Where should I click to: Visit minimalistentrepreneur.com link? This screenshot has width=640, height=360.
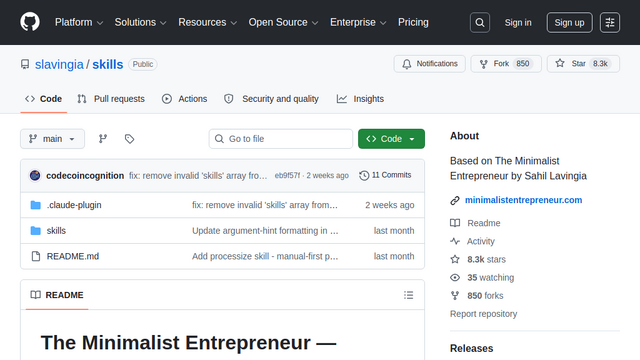click(x=523, y=200)
